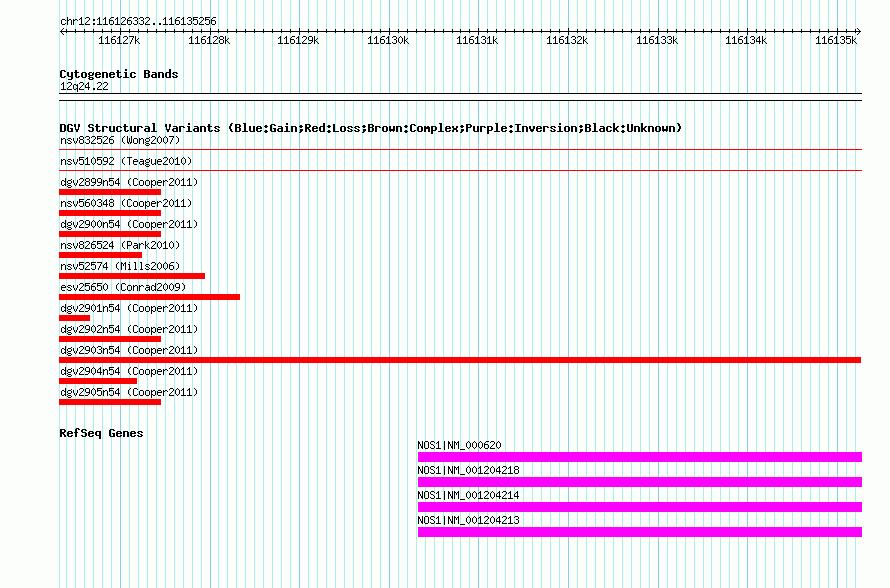Click the 12q24.22 cytogenetic band bar
The image size is (890, 588).
(x=460, y=97)
